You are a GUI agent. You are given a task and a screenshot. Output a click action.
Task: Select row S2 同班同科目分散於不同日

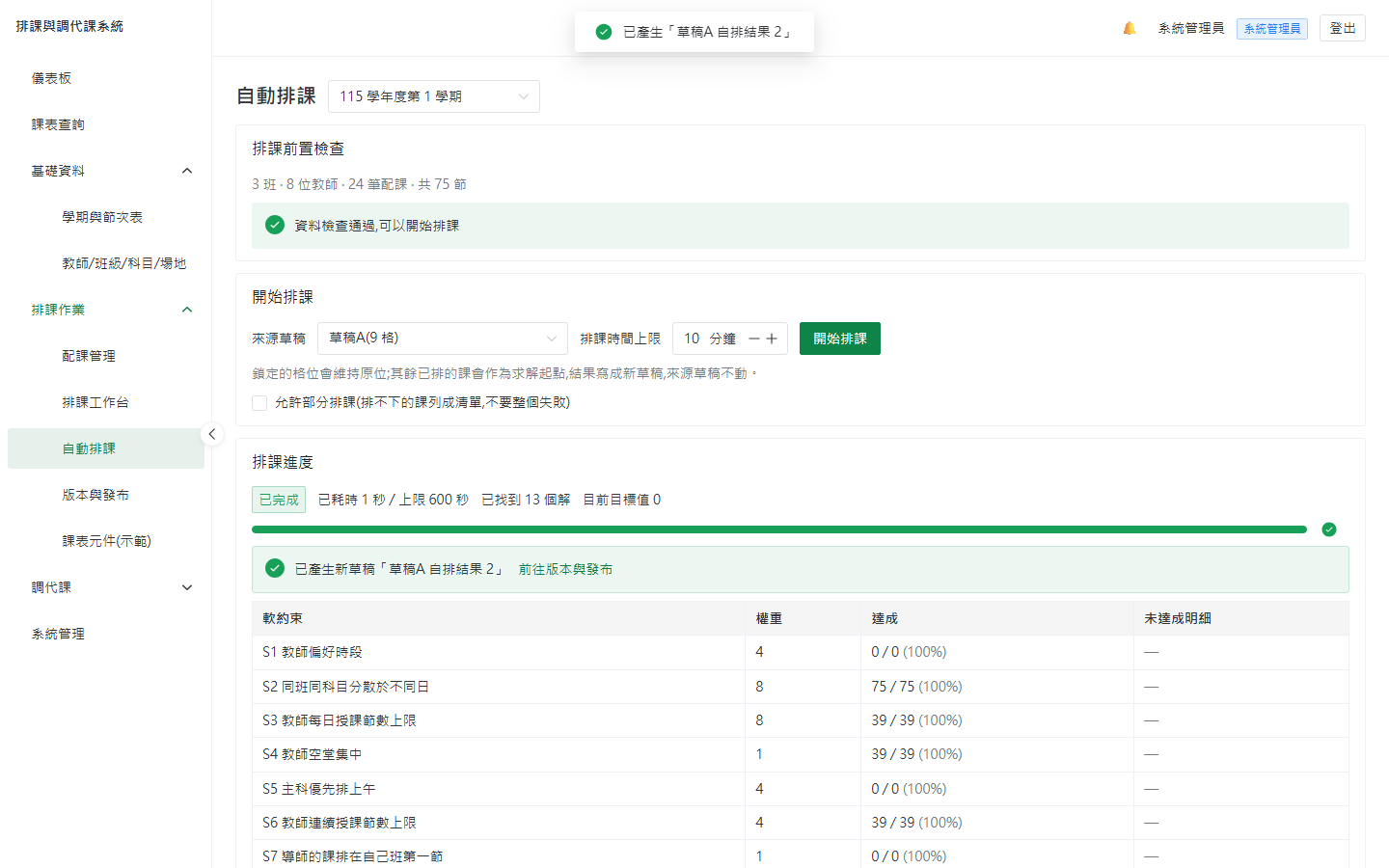[801, 687]
